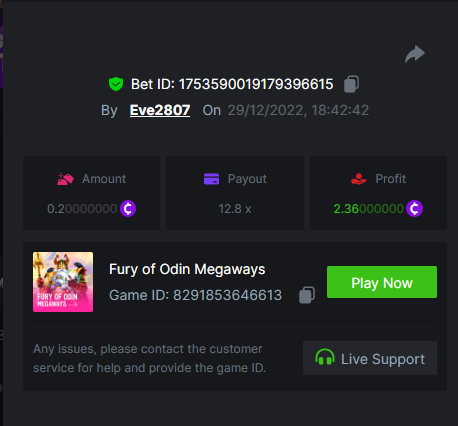Viewport: 458px width, 426px height.
Task: Click the 12.8 x payout value
Action: [235, 209]
